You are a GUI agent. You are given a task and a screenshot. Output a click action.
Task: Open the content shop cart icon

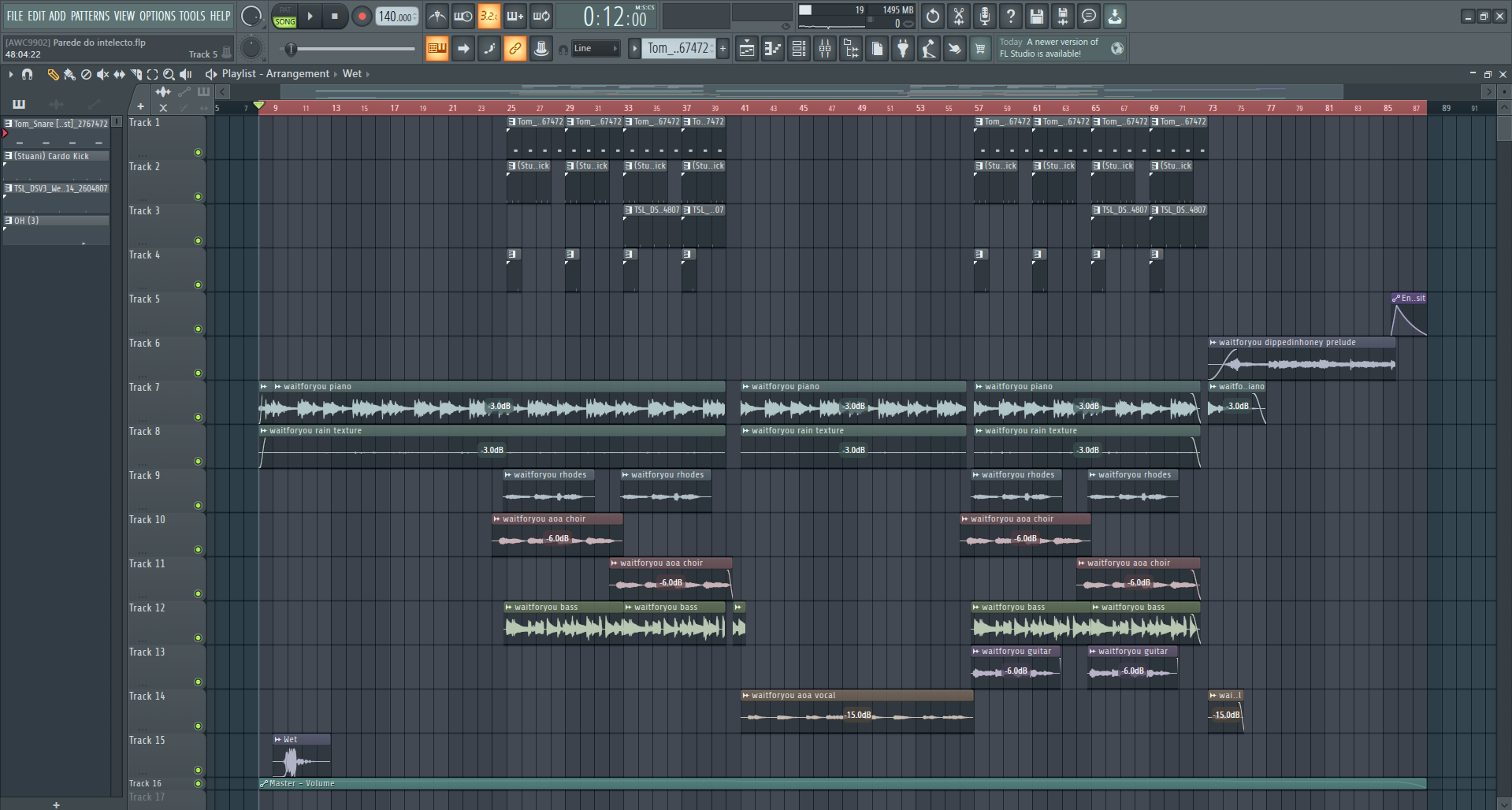click(981, 49)
